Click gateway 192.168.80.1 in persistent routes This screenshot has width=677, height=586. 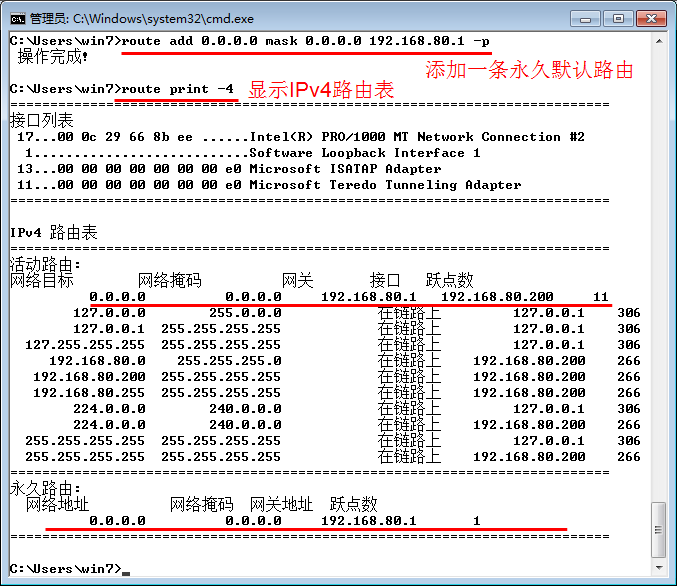point(369,521)
